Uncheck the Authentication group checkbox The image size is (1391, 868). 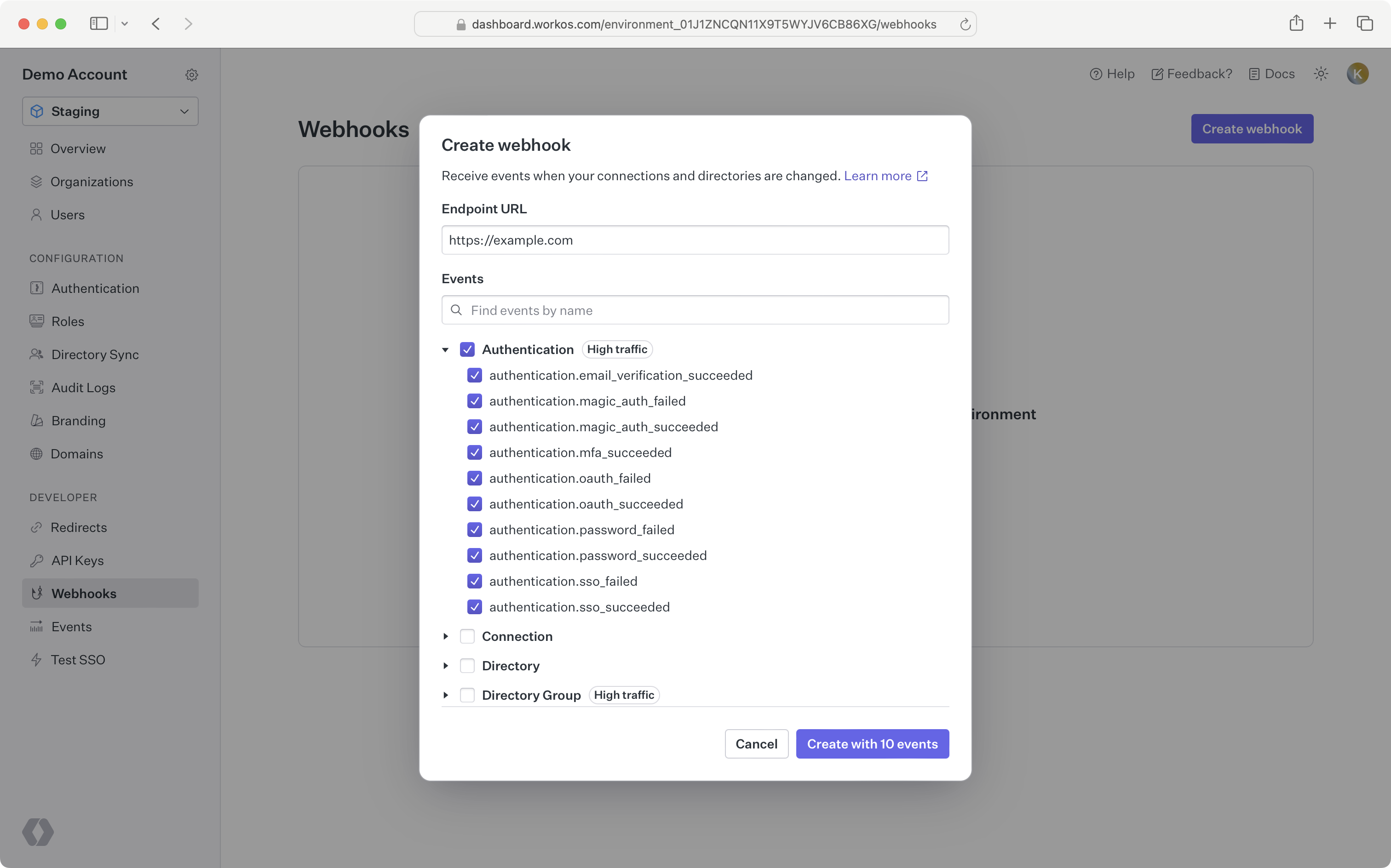[x=467, y=349]
